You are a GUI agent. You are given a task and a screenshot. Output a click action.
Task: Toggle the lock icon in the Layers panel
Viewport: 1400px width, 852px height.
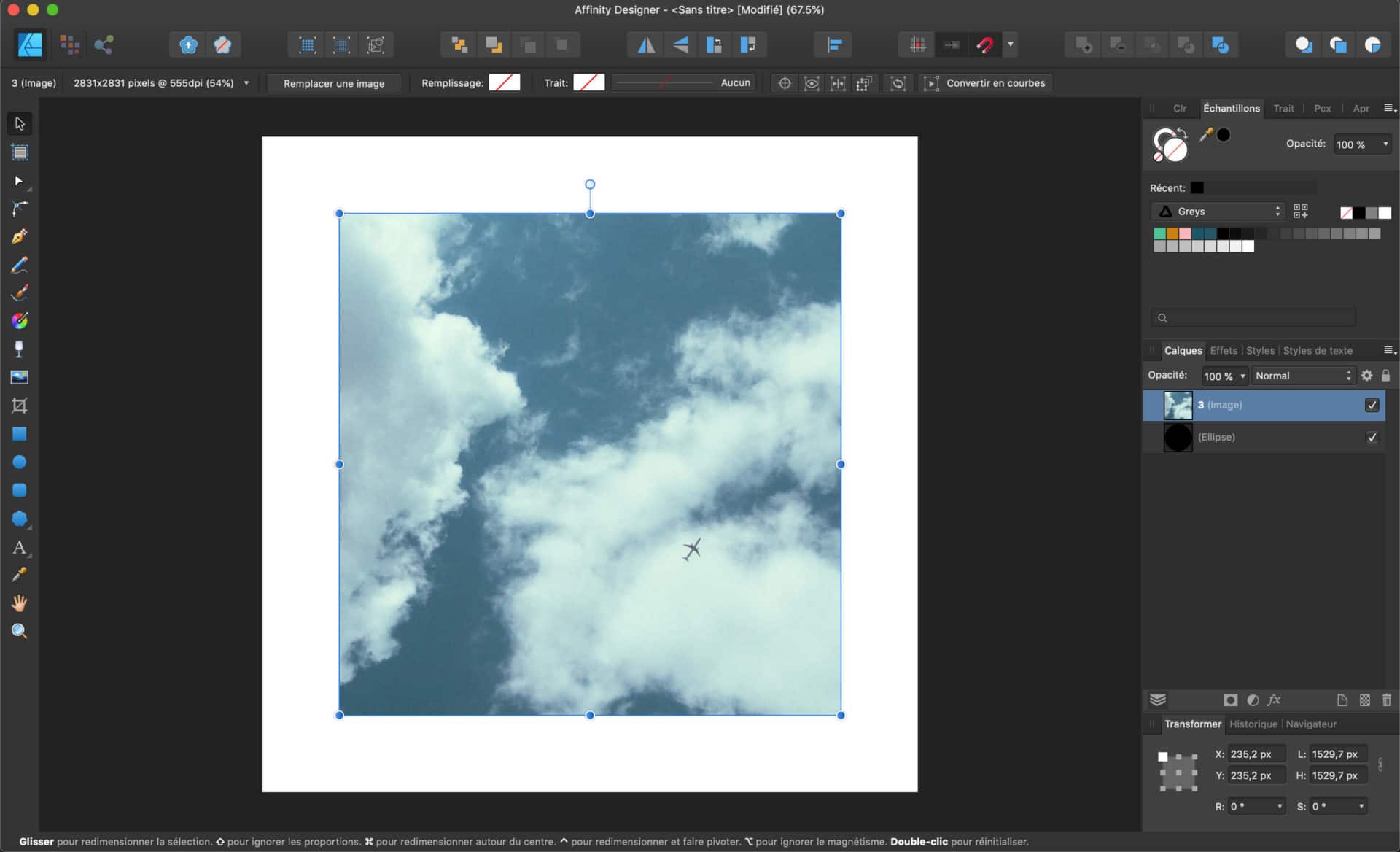pos(1386,375)
